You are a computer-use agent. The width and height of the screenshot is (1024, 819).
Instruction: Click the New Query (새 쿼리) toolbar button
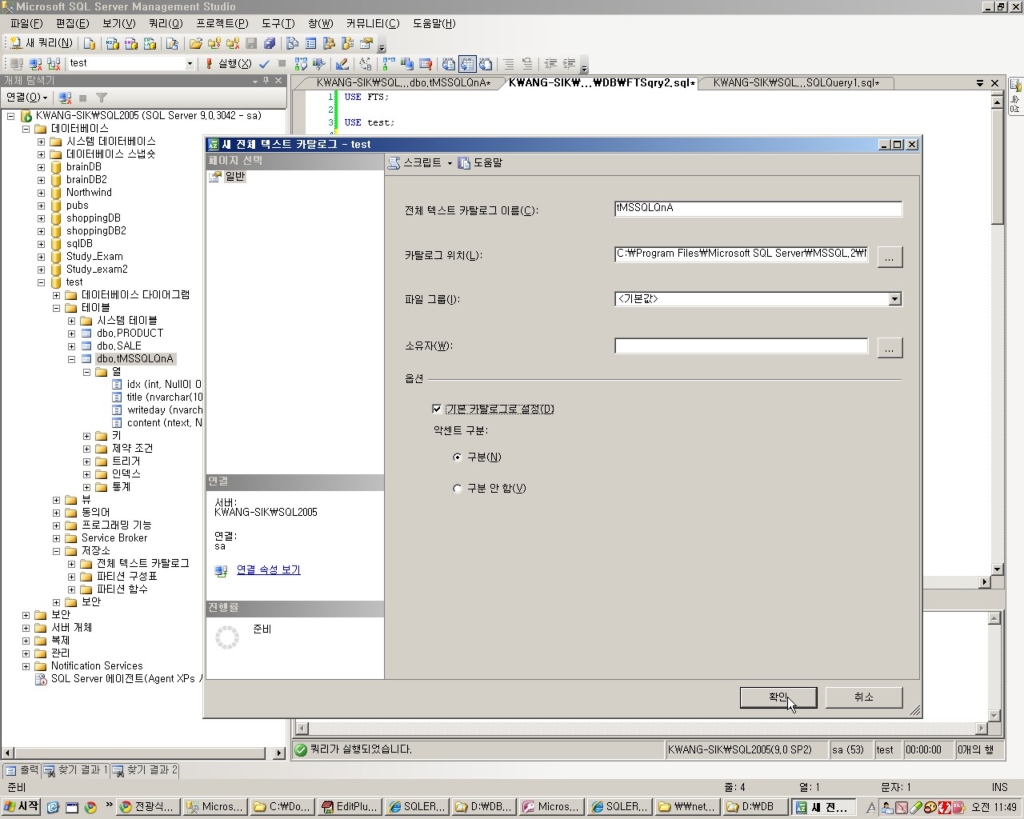coord(41,43)
